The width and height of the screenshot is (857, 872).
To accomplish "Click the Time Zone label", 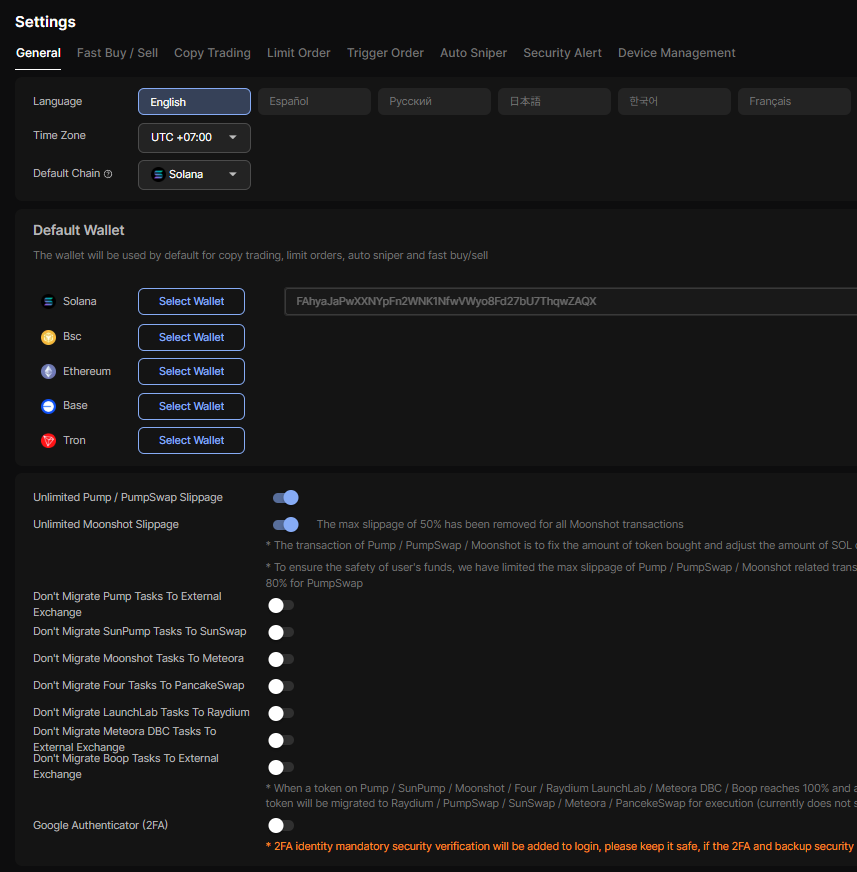I will point(60,135).
